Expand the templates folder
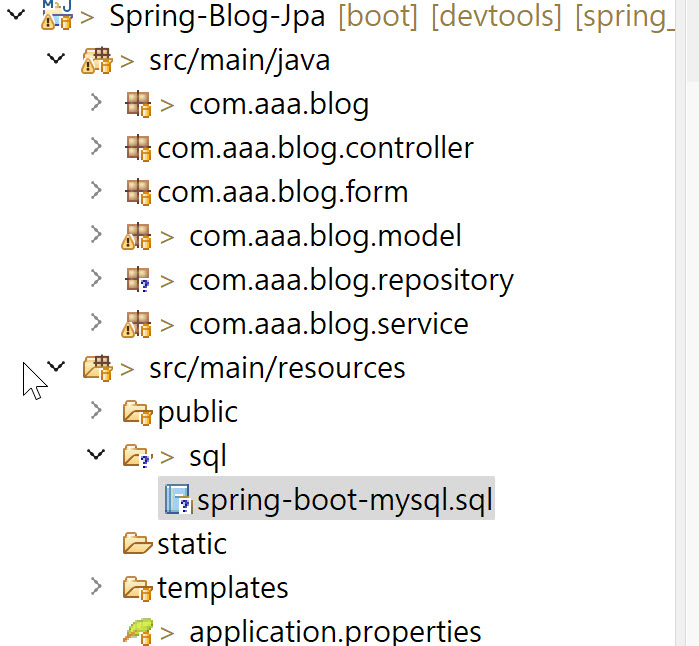The image size is (699, 646). [x=96, y=587]
